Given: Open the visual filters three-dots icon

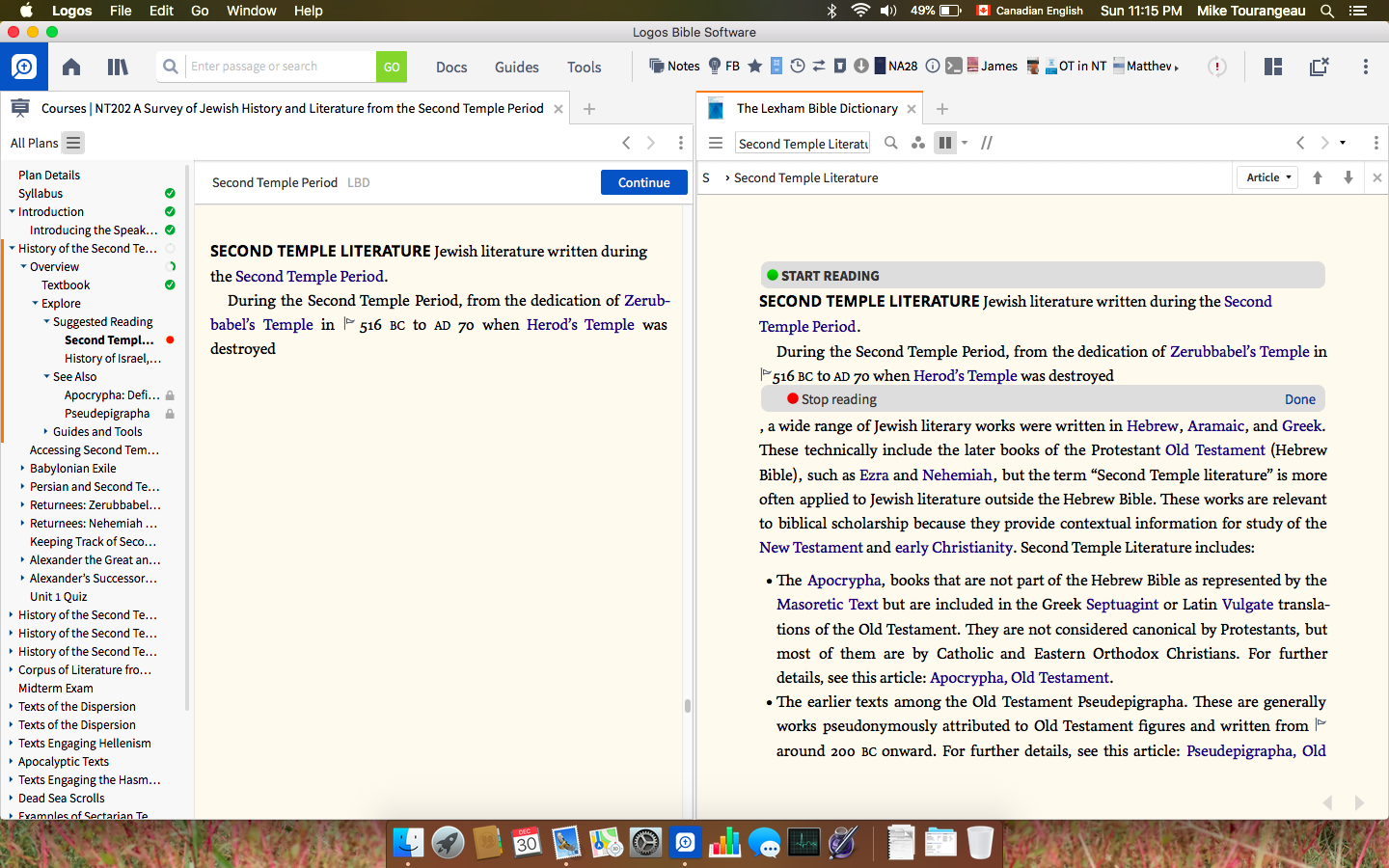Looking at the screenshot, I should click(x=918, y=143).
